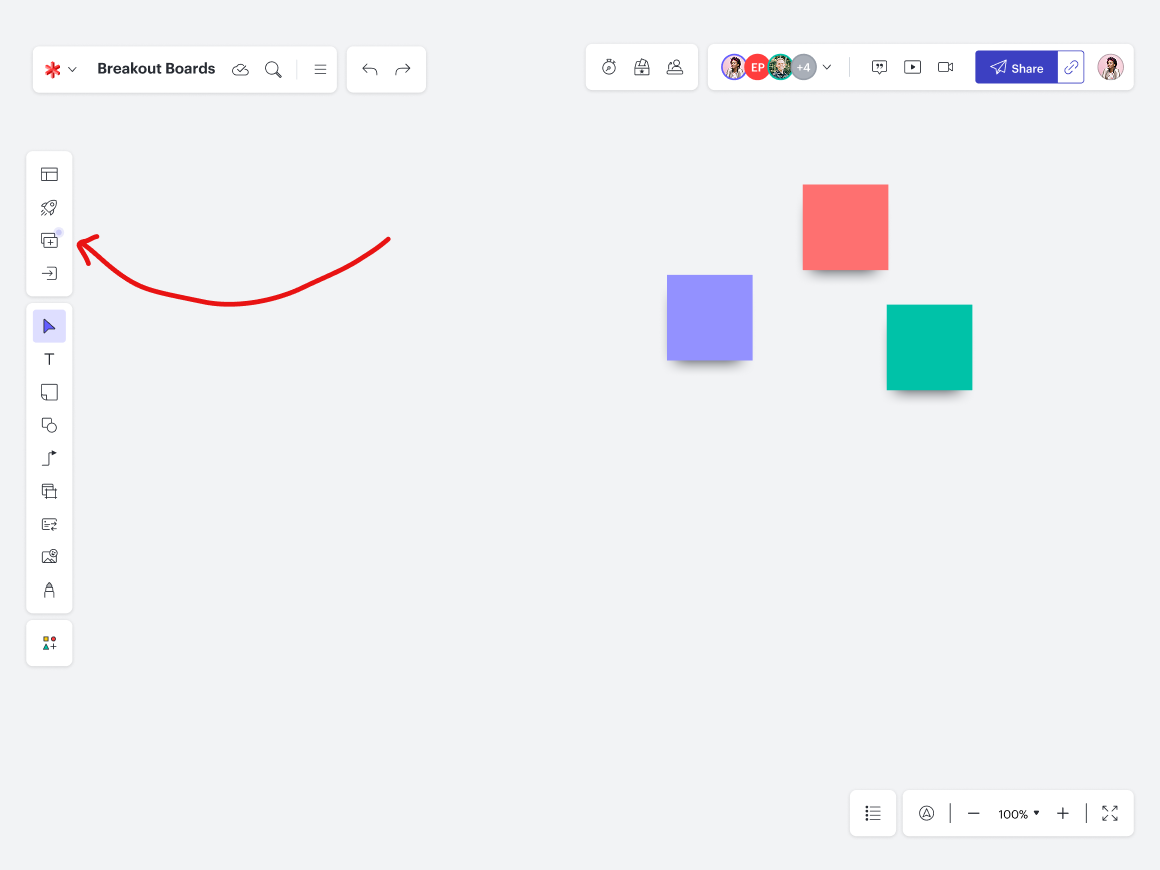The width and height of the screenshot is (1160, 870).
Task: Choose the Shapes tool
Action: pos(49,425)
